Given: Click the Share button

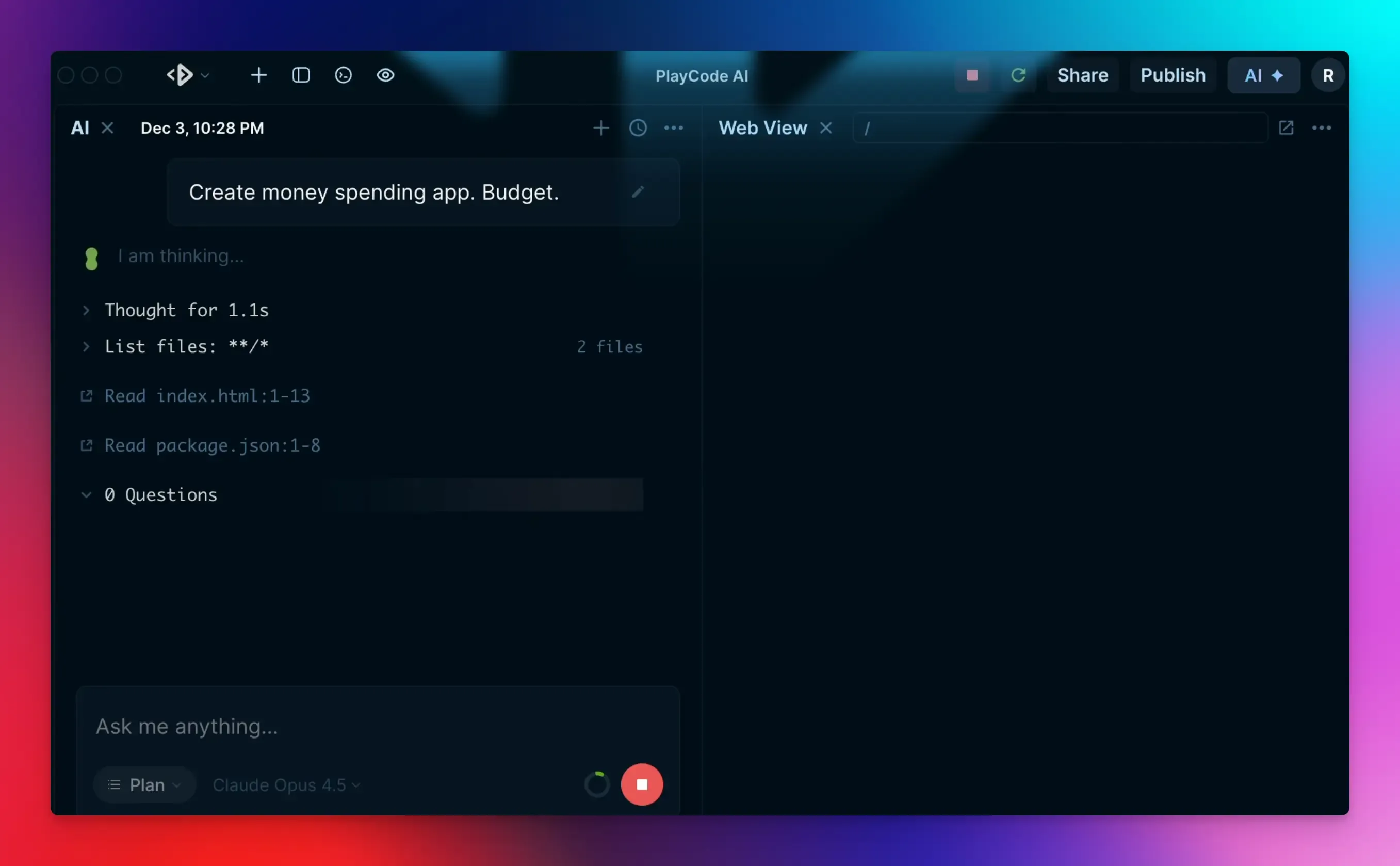Looking at the screenshot, I should coord(1082,75).
